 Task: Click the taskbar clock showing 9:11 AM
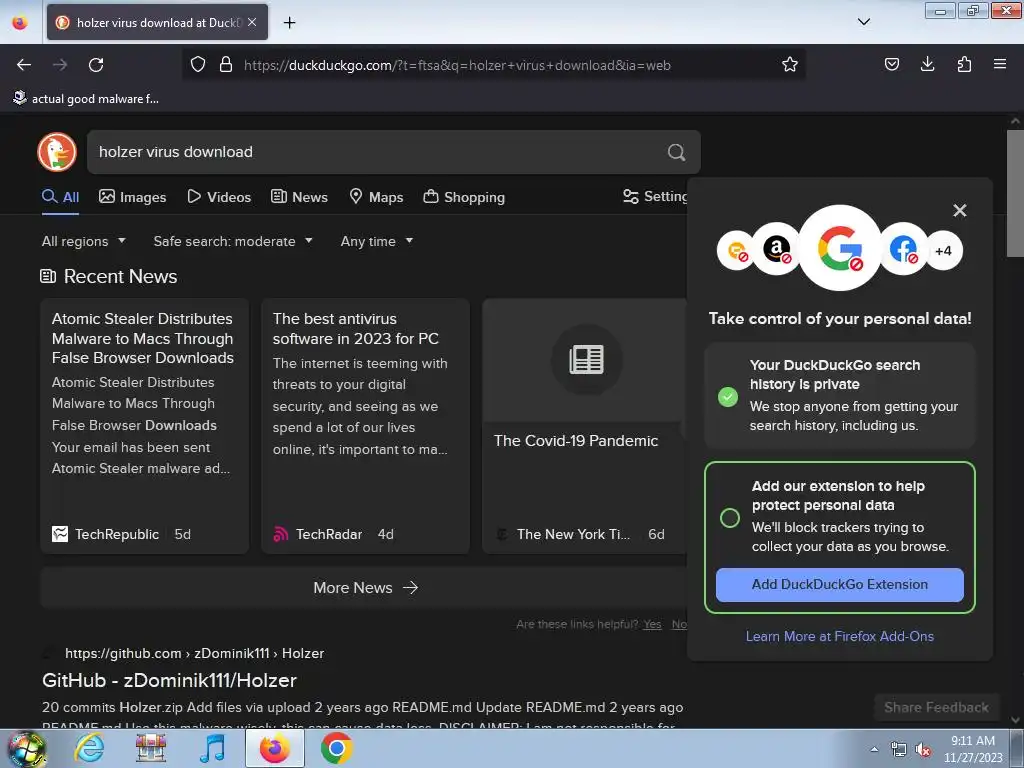(972, 749)
